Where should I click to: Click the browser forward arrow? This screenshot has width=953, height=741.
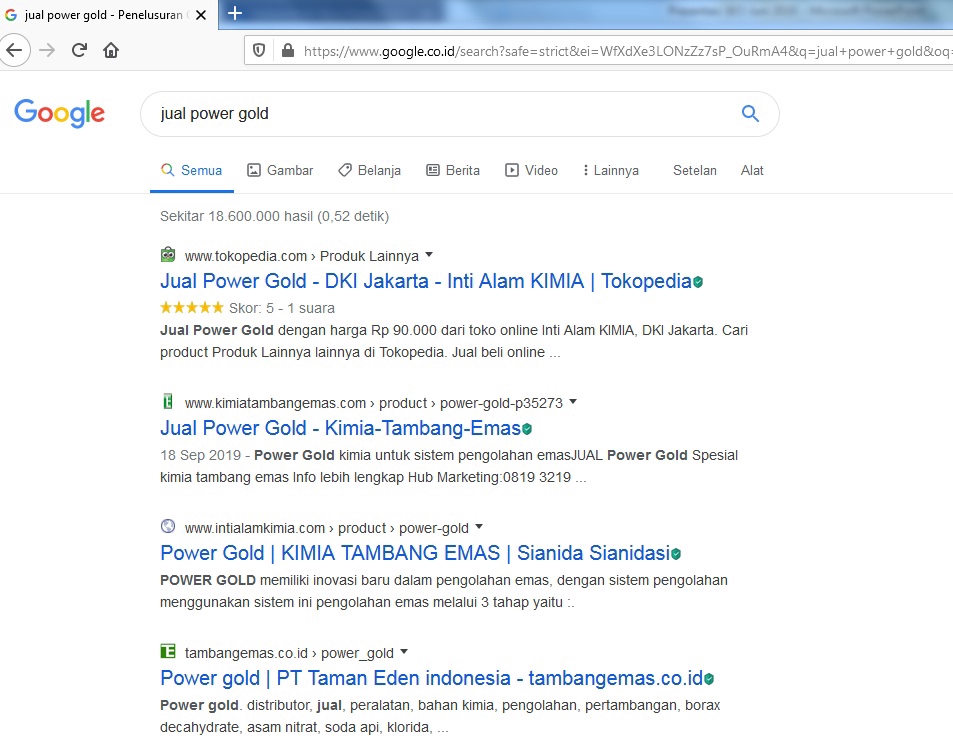tap(47, 50)
